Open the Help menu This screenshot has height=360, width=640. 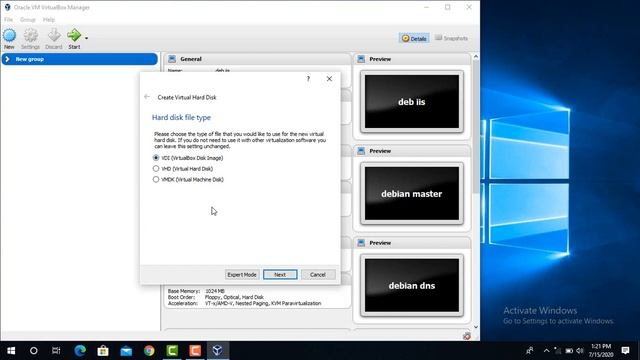click(49, 20)
